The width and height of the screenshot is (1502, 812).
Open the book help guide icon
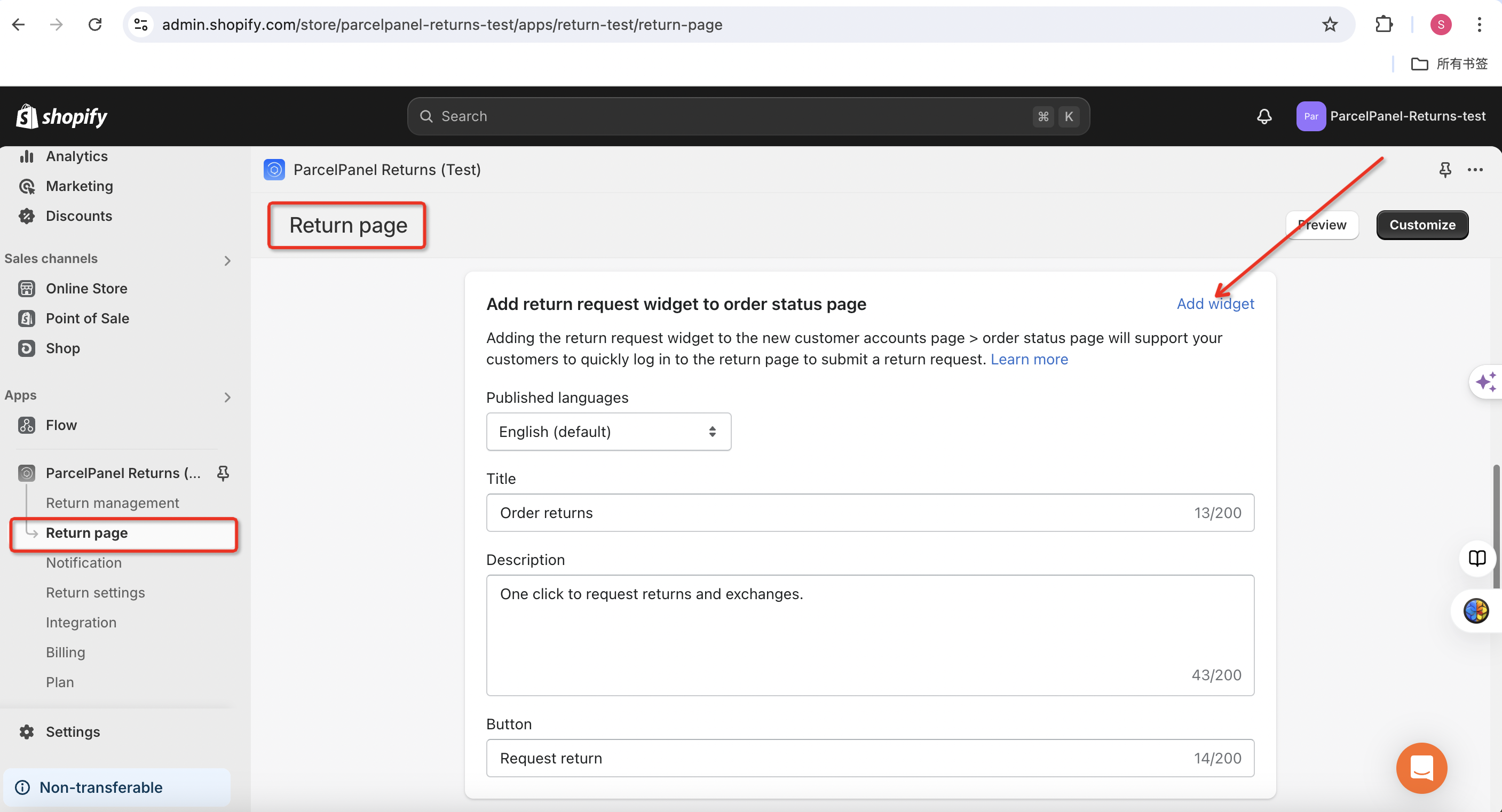1477,558
